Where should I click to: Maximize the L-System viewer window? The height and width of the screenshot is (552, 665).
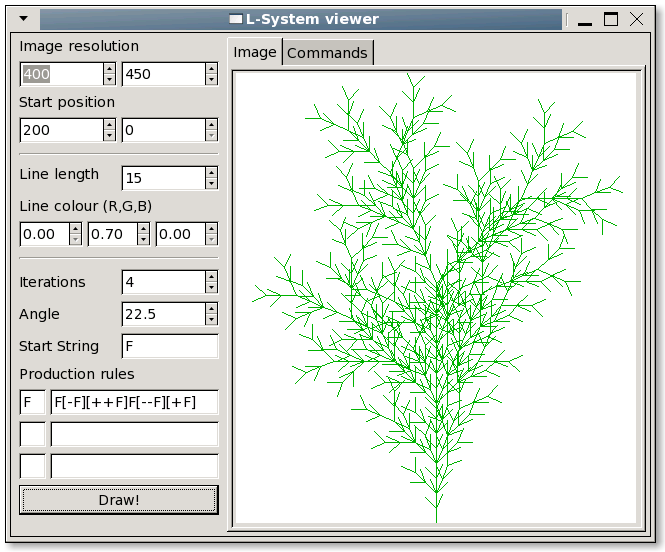[611, 19]
